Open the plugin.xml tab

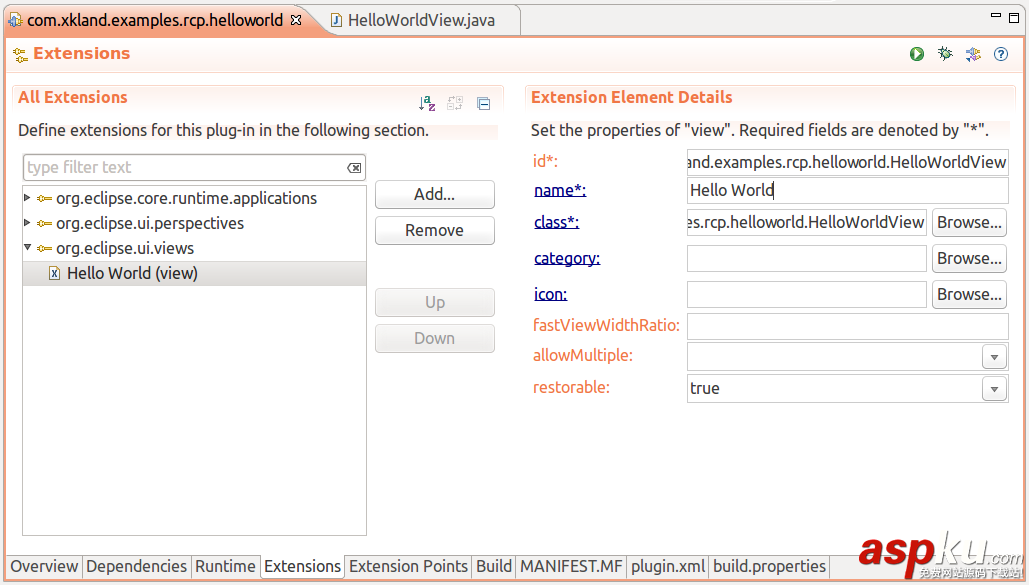coord(666,566)
